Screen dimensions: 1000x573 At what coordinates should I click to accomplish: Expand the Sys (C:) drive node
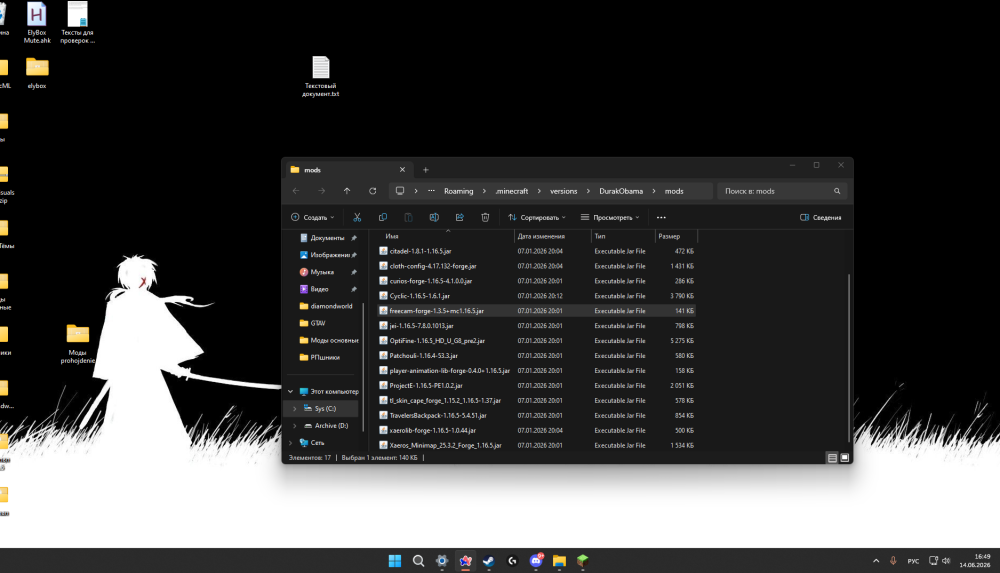pyautogui.click(x=295, y=408)
